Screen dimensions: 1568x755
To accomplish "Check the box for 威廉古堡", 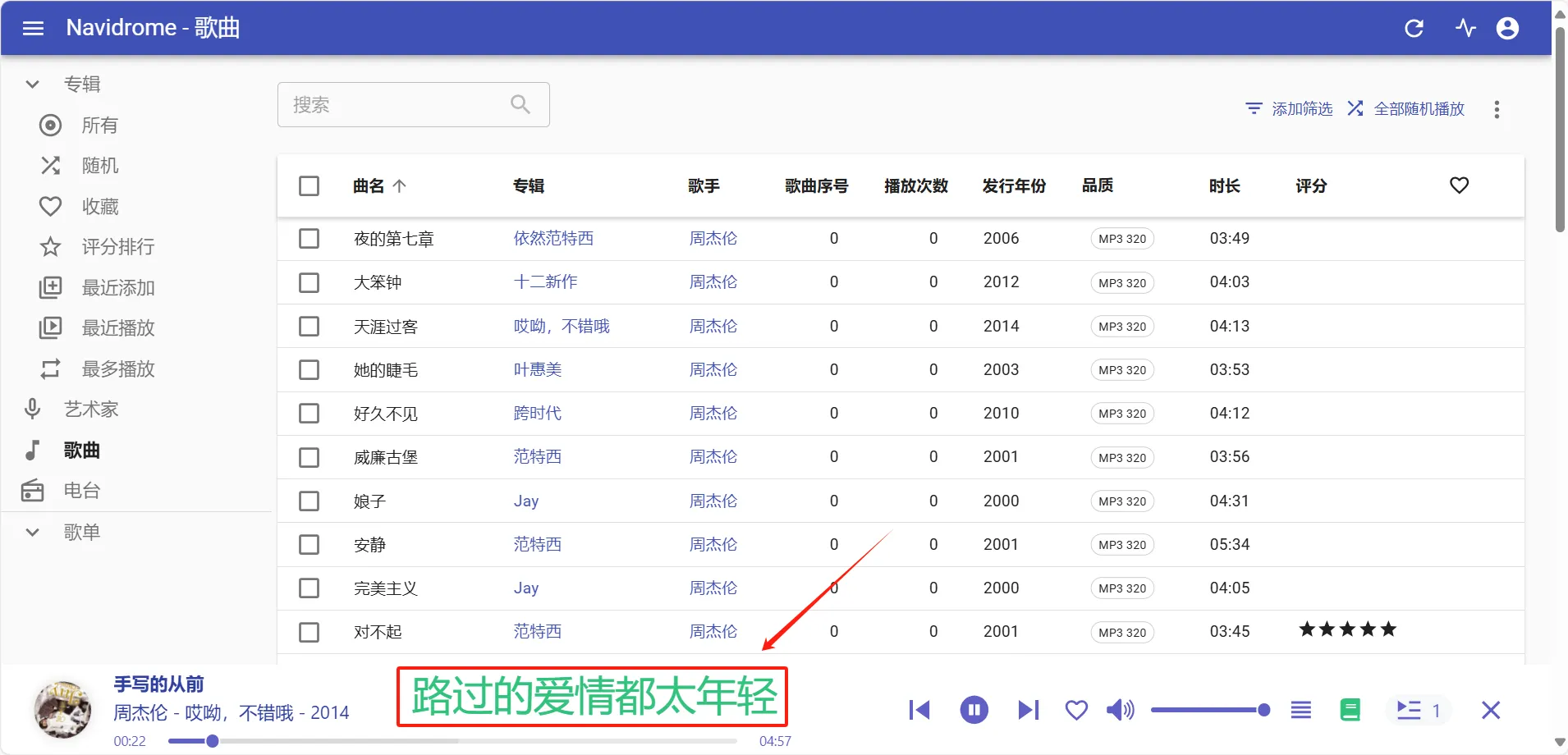I will coord(309,457).
